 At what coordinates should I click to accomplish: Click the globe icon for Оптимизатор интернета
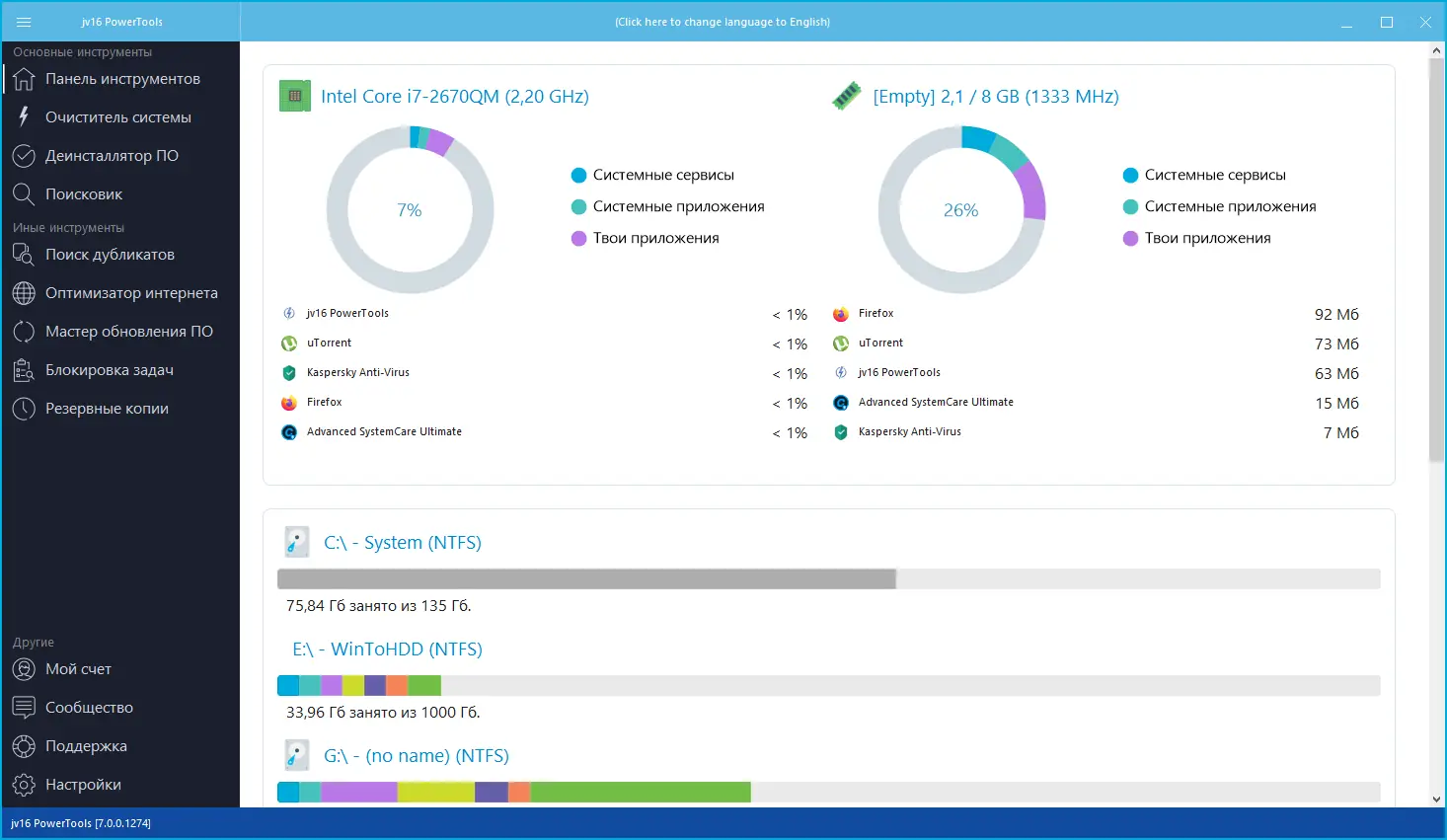click(x=24, y=293)
